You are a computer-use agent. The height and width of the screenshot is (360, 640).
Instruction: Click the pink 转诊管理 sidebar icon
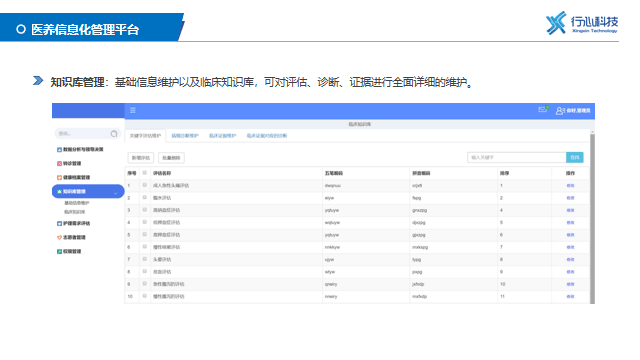coord(59,164)
